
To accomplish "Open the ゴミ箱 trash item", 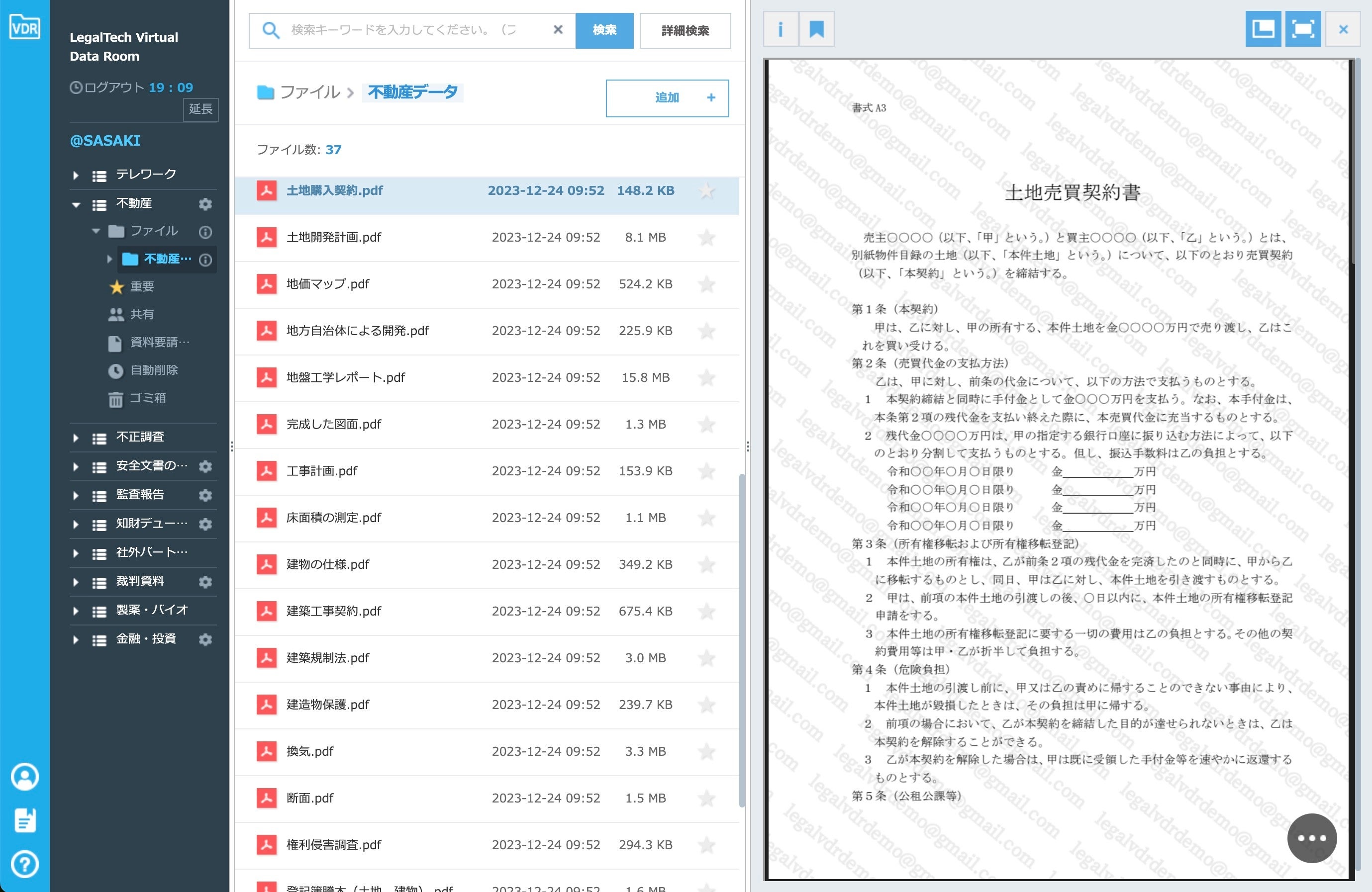I will tap(147, 398).
